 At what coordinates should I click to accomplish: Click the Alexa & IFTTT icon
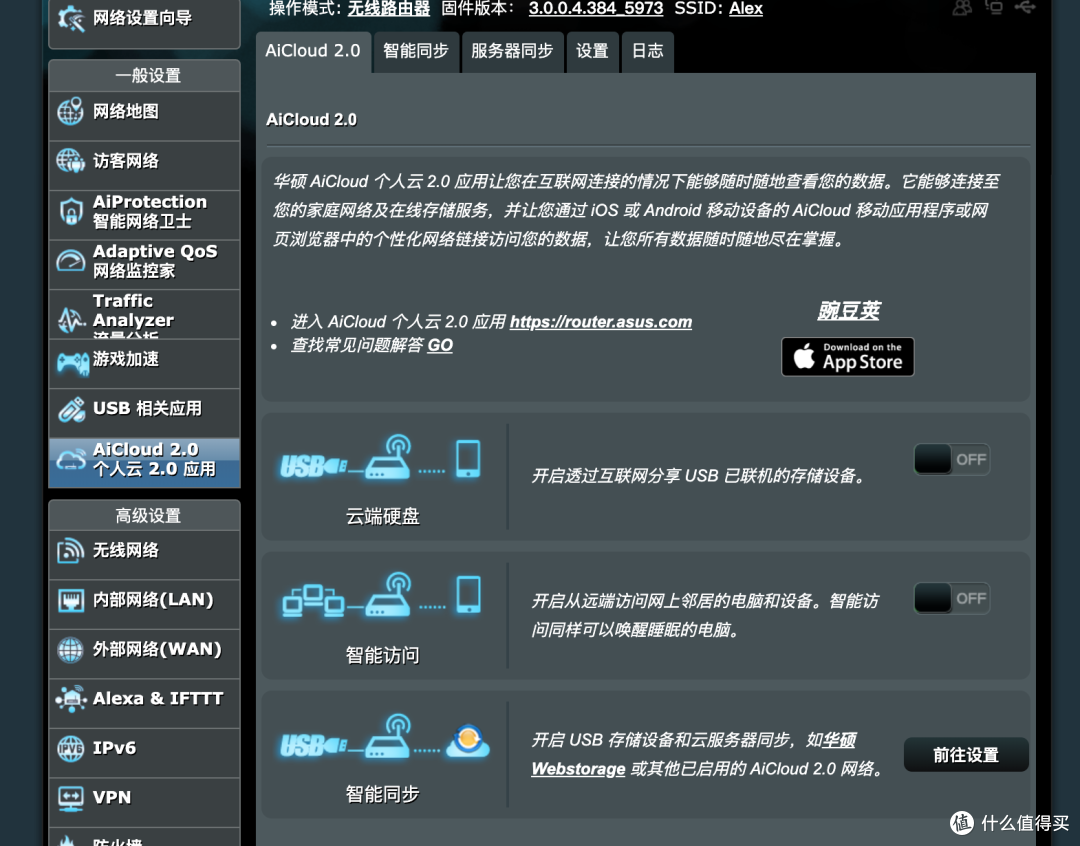70,699
